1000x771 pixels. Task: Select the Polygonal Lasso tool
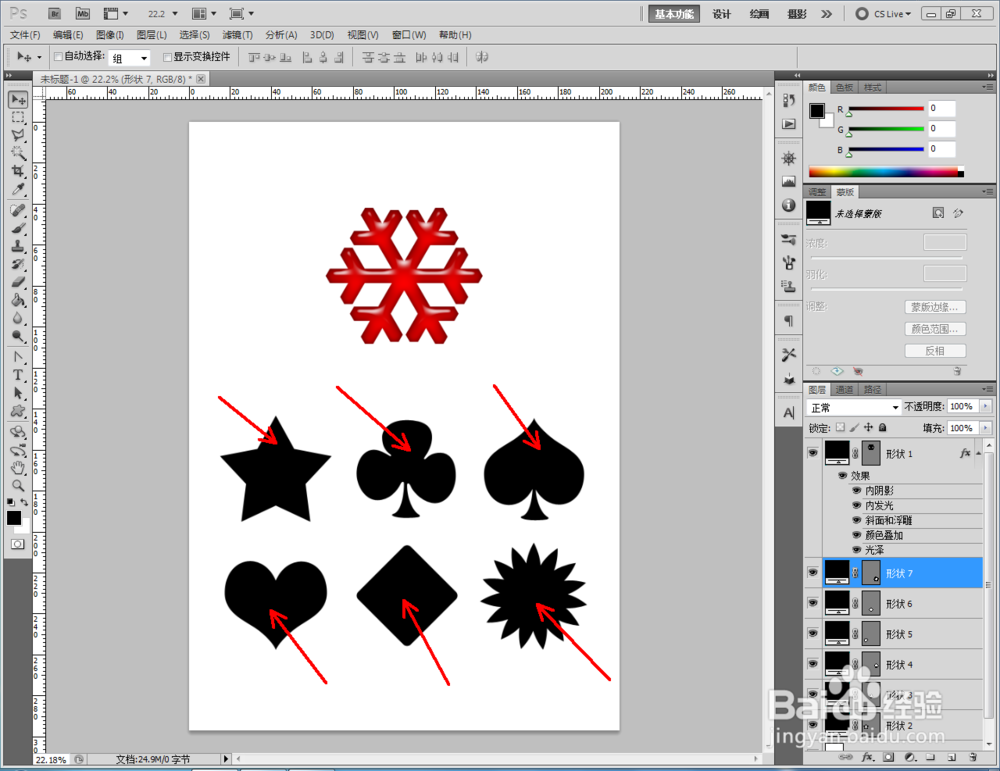[x=18, y=135]
